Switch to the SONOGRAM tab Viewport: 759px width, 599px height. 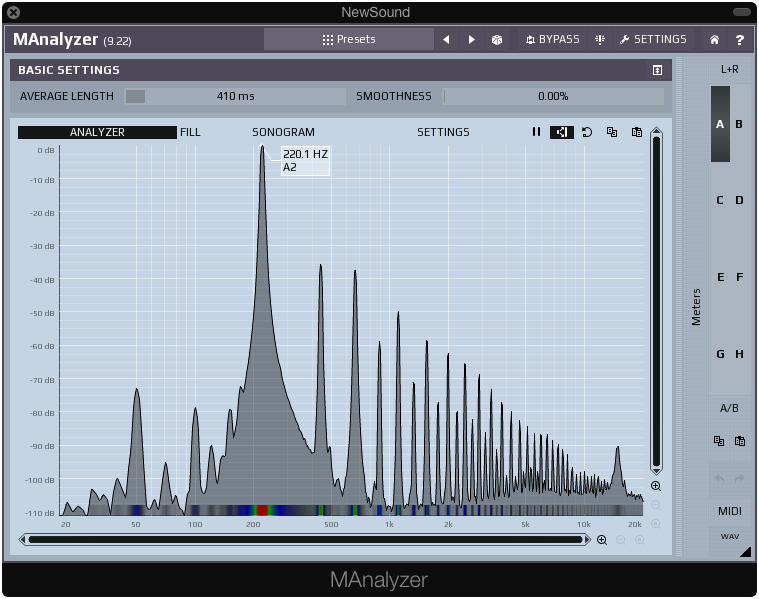[283, 132]
